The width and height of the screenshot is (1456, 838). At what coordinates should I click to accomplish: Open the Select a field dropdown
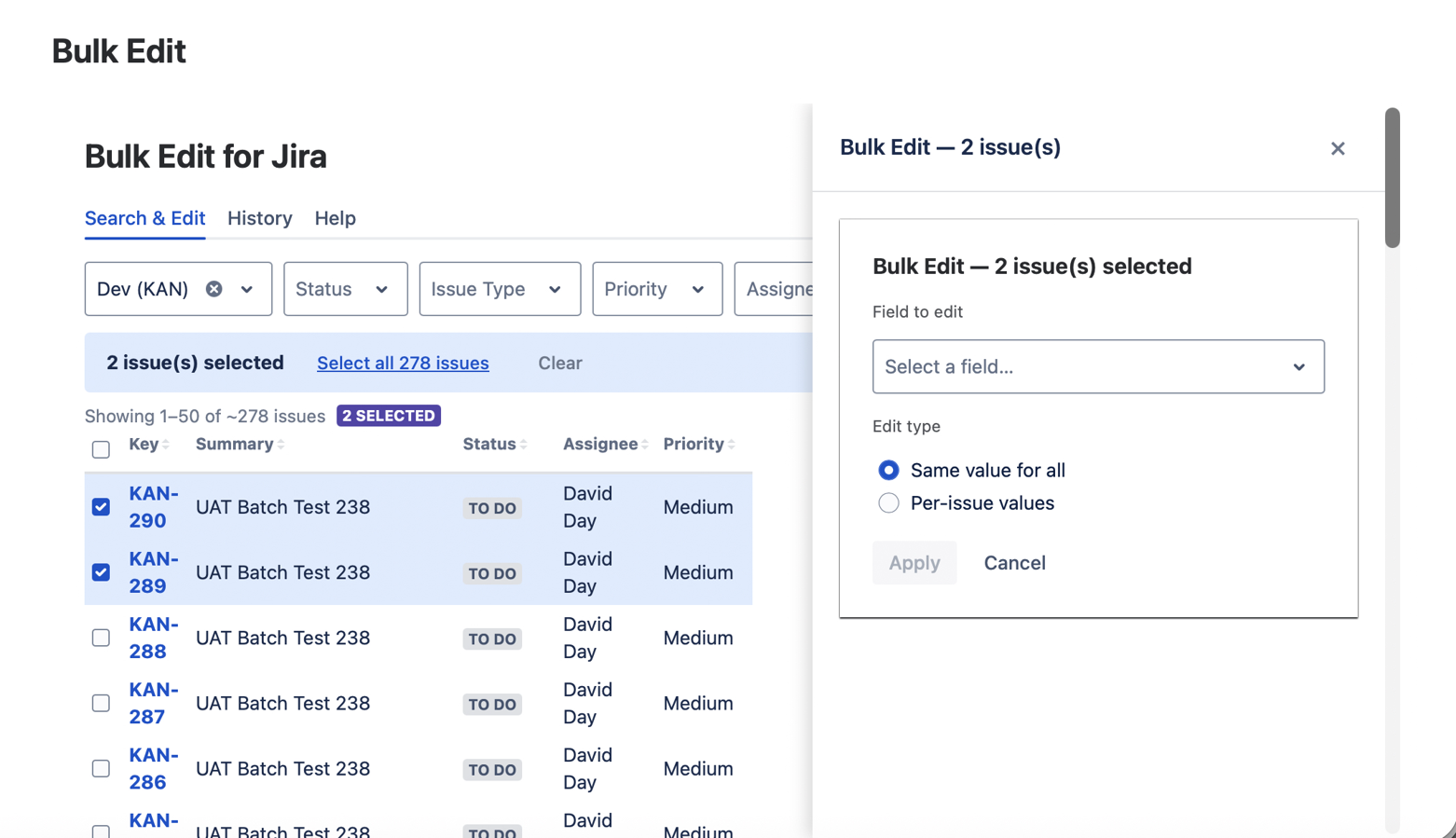tap(1098, 366)
